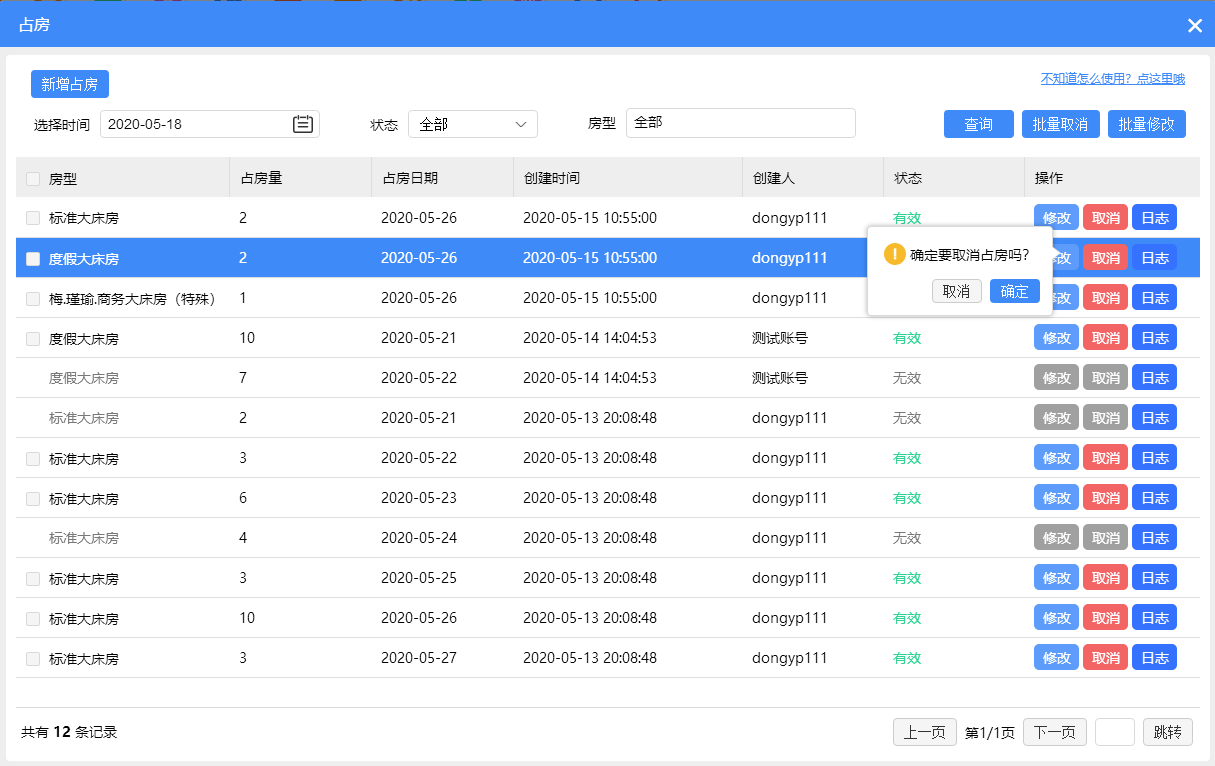Click 修改 for 标准大床房 dated 2020-05-22
Image resolution: width=1215 pixels, height=766 pixels.
pos(1056,457)
